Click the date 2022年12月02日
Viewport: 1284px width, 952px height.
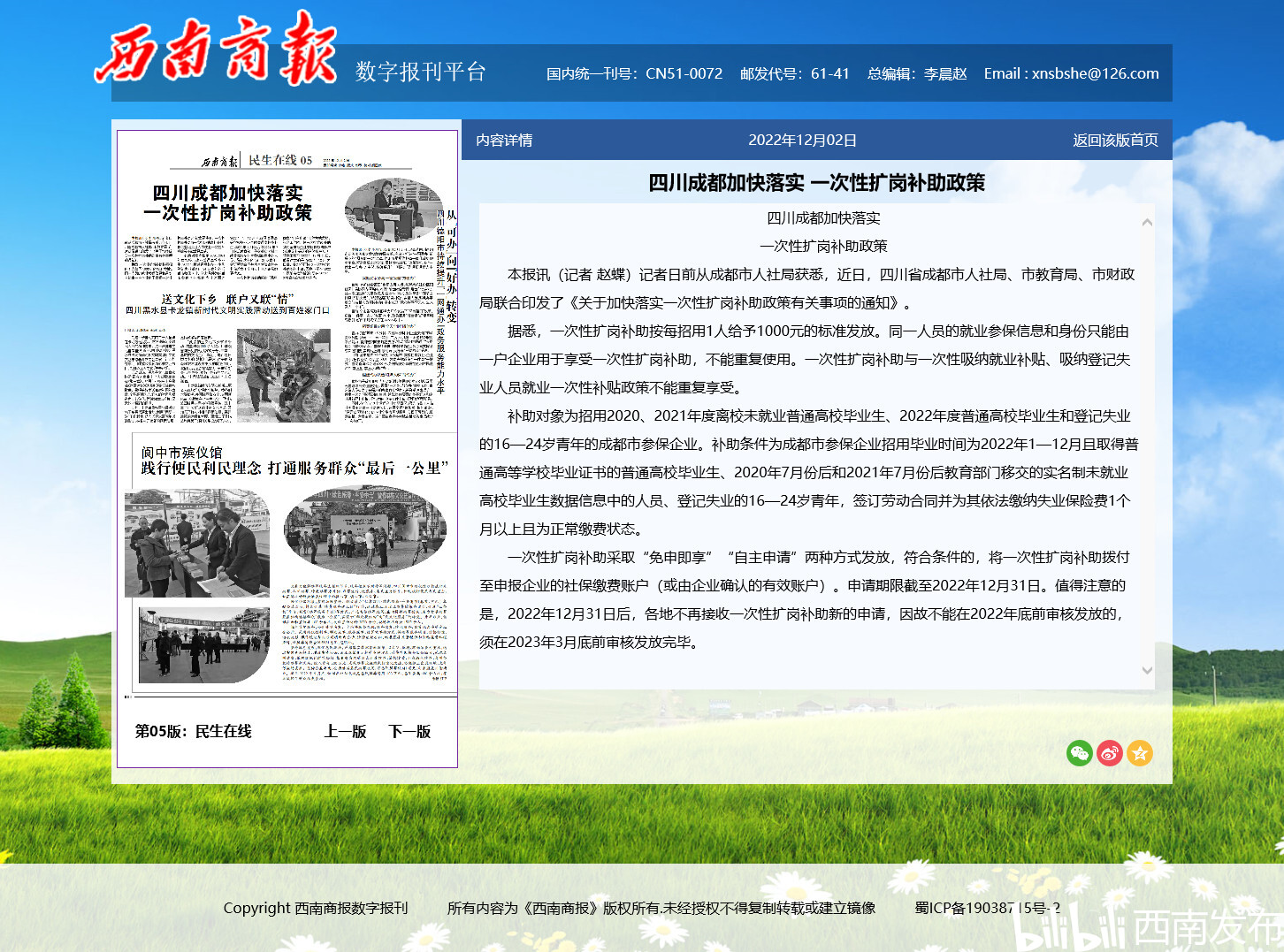(802, 140)
